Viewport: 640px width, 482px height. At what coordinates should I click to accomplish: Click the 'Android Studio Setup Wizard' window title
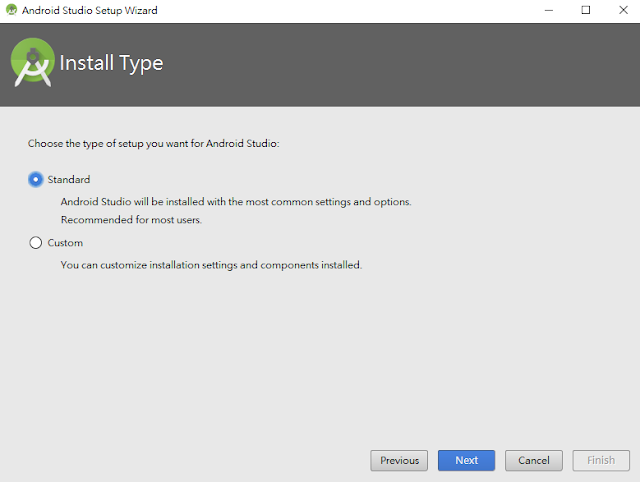(x=90, y=10)
